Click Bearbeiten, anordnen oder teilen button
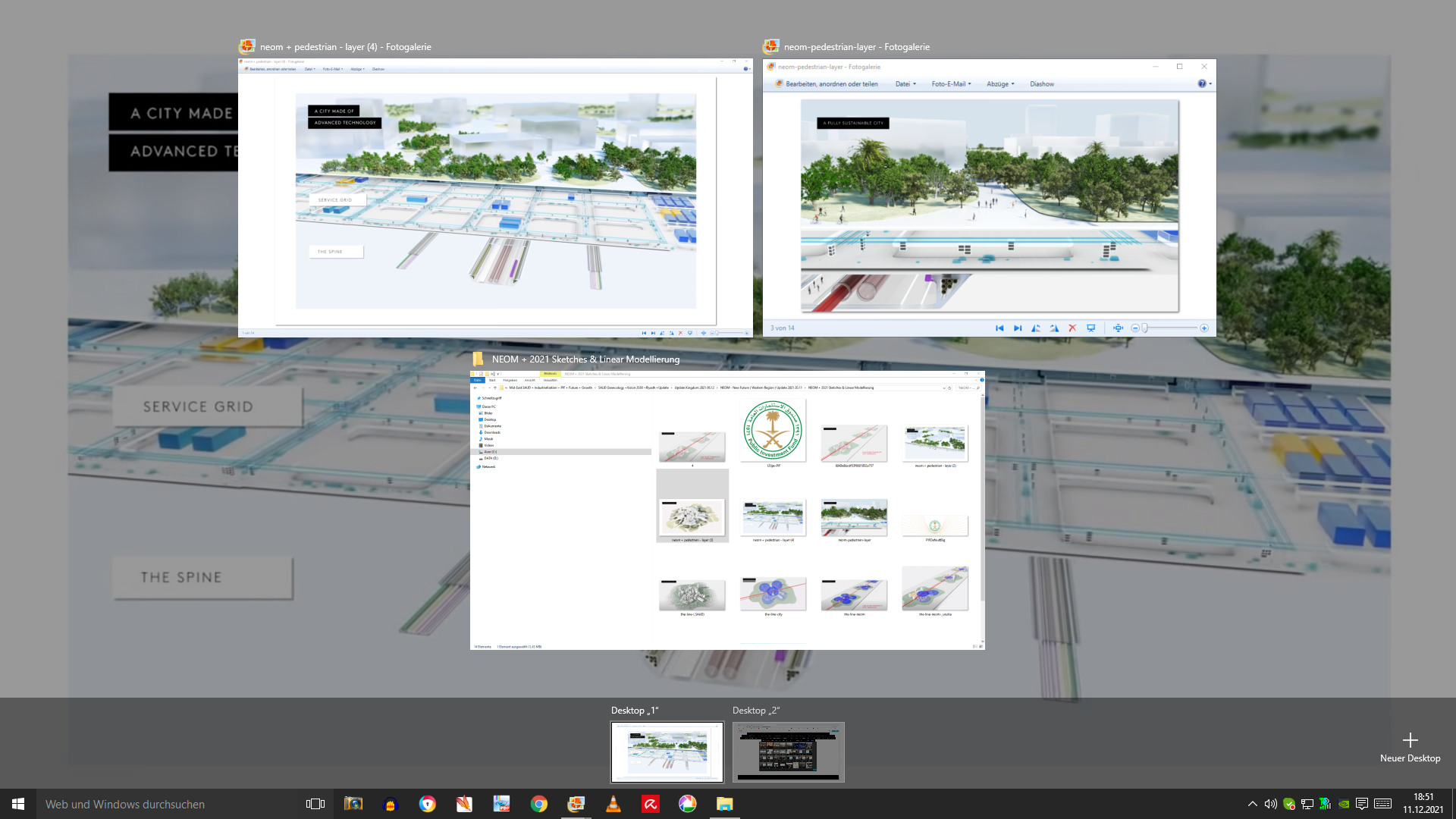Screen dimensions: 1456x819 click(x=827, y=84)
